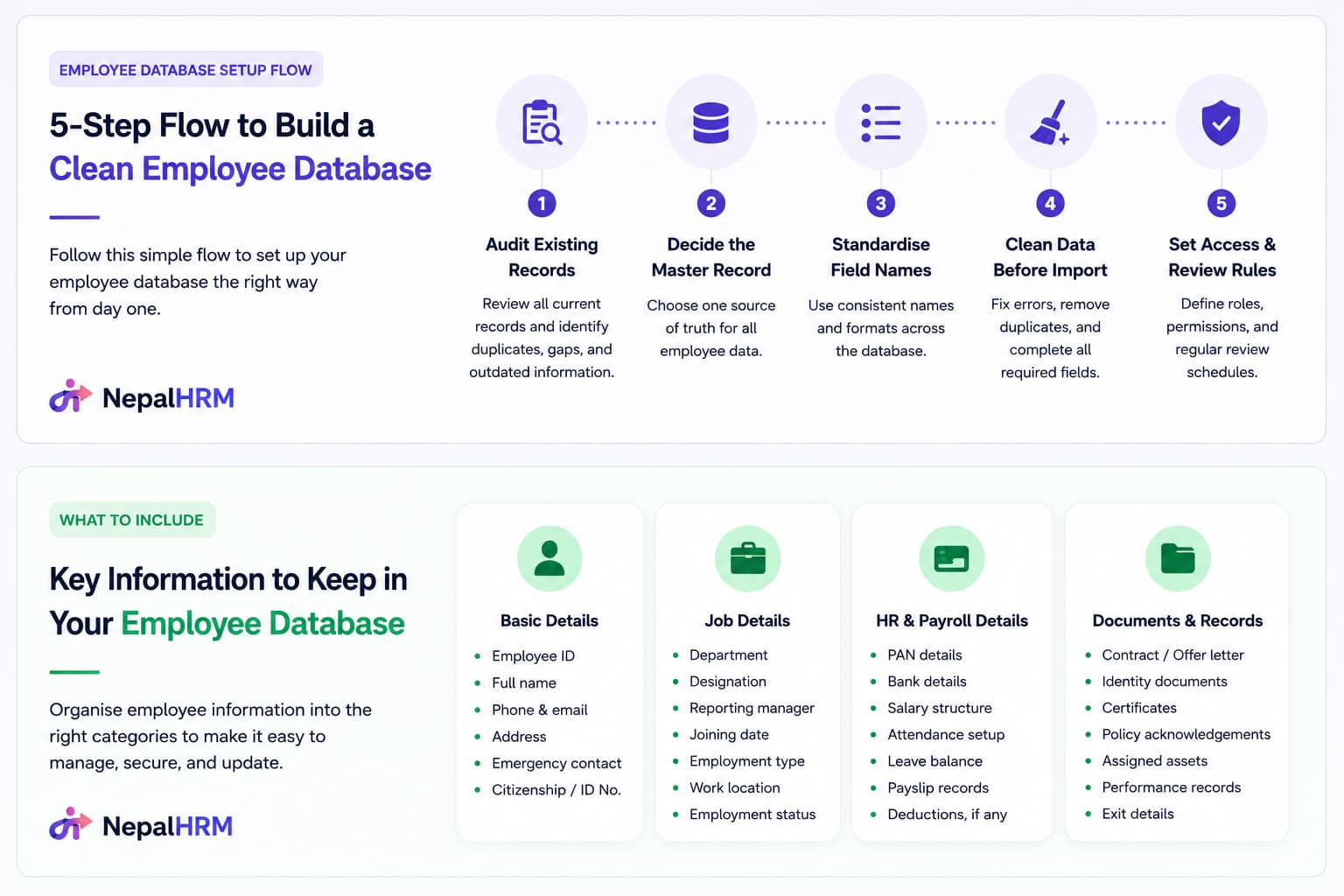This screenshot has height=896, width=1344.
Task: Click the Standardise Field Names list icon
Action: (x=880, y=122)
